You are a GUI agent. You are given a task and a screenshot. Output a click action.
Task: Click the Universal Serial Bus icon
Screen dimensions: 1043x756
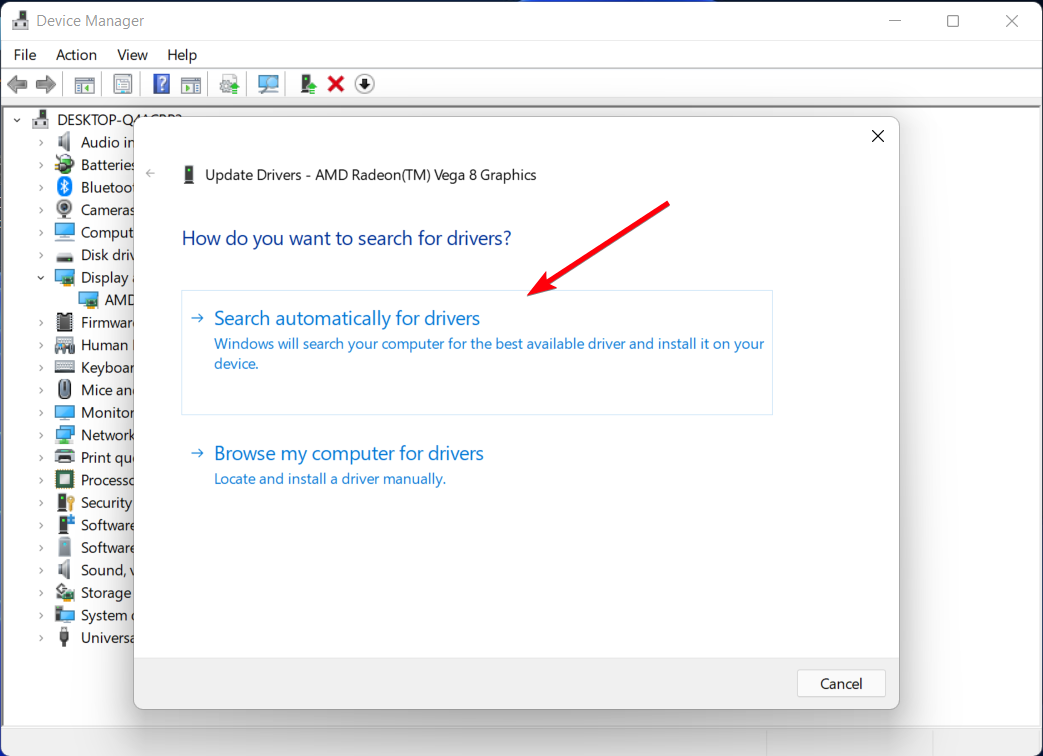tap(65, 637)
